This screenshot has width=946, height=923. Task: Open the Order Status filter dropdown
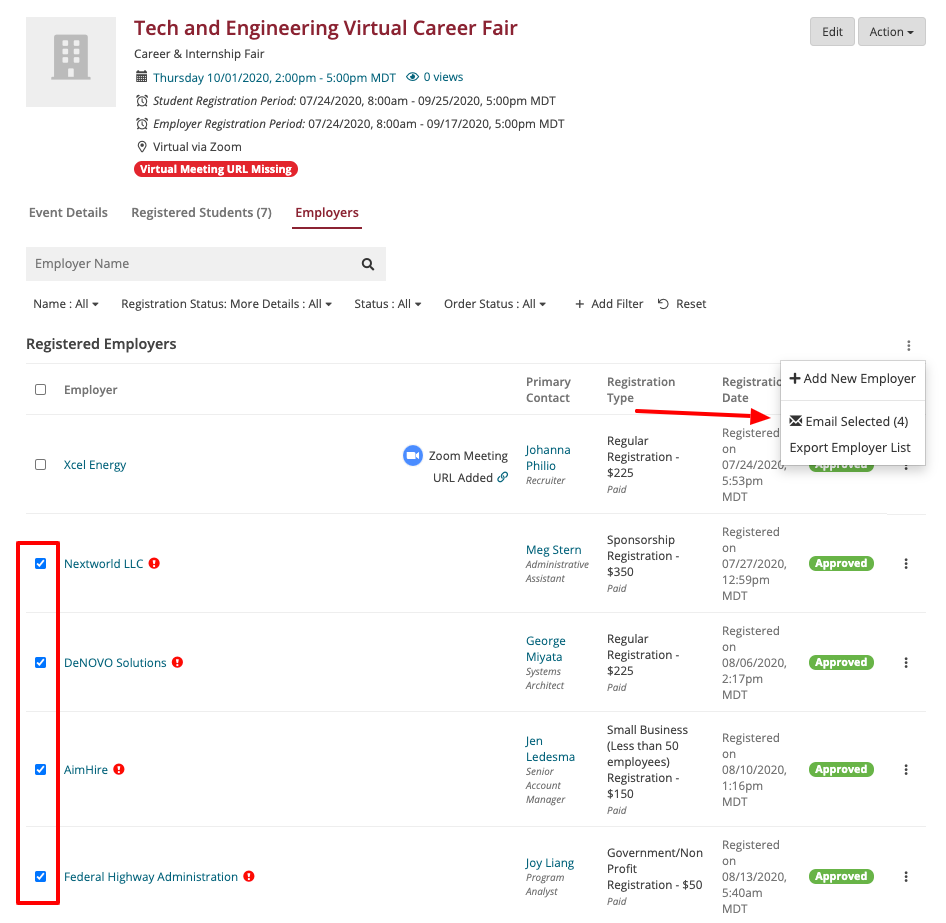coord(495,304)
